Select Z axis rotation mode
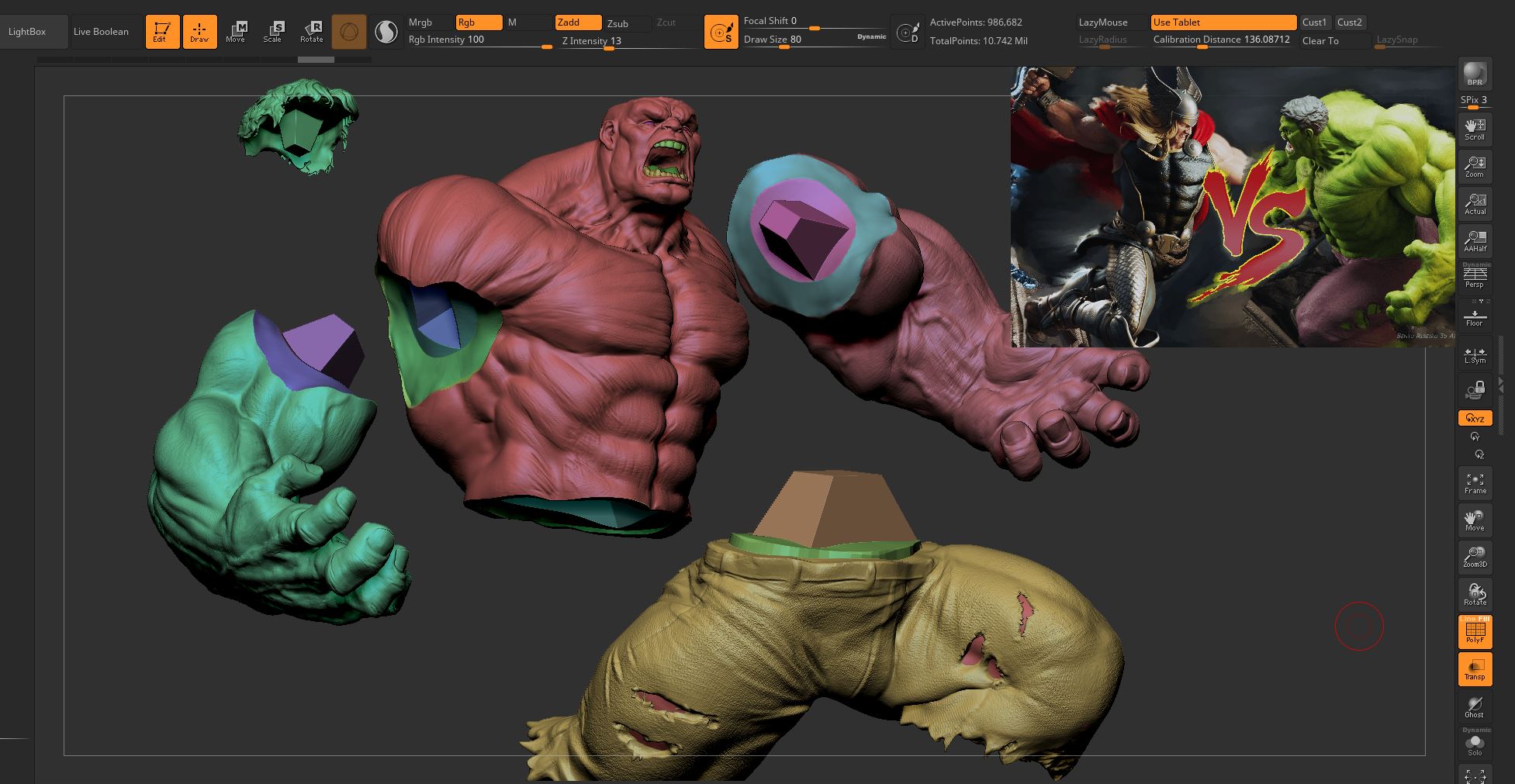Viewport: 1515px width, 784px height. point(1479,454)
